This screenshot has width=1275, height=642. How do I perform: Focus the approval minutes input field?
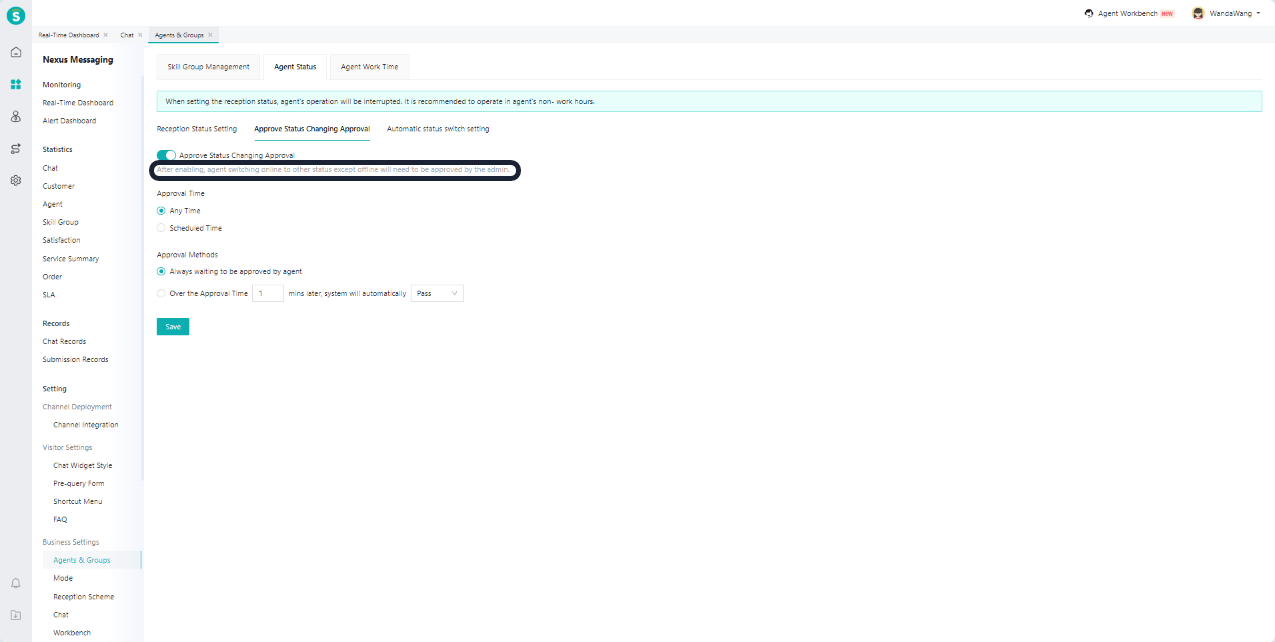coord(267,294)
